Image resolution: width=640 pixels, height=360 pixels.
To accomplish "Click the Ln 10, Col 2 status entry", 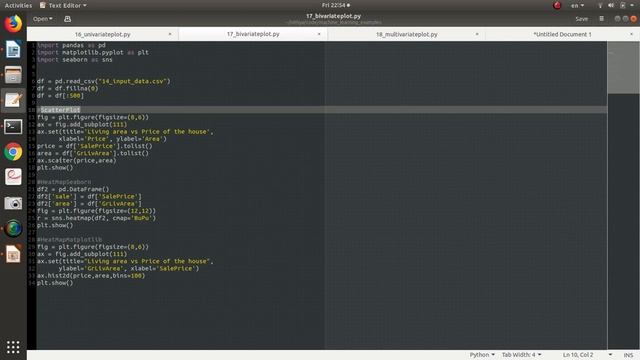I will click(x=578, y=355).
